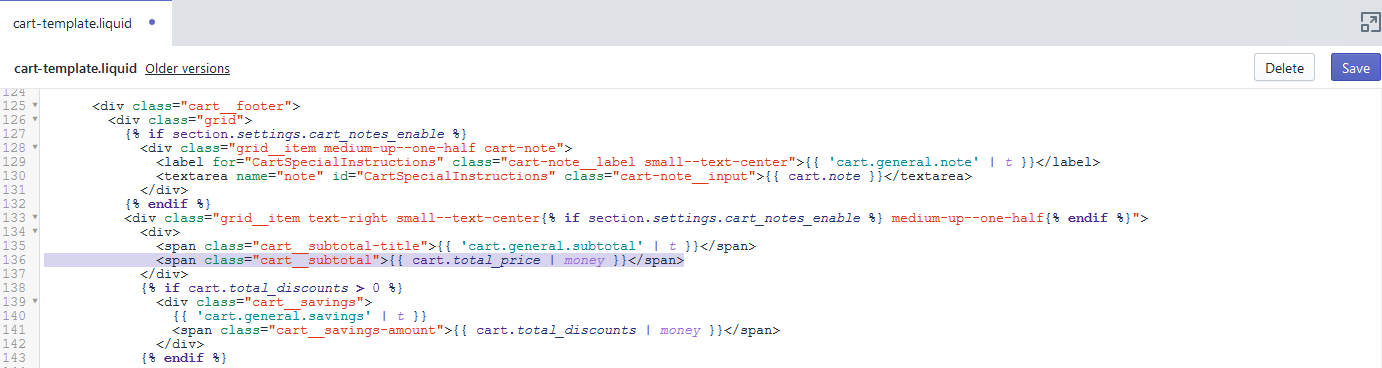Screen dimensions: 1382x368
Task: Collapse the code fold at line 128
Action: click(x=35, y=147)
